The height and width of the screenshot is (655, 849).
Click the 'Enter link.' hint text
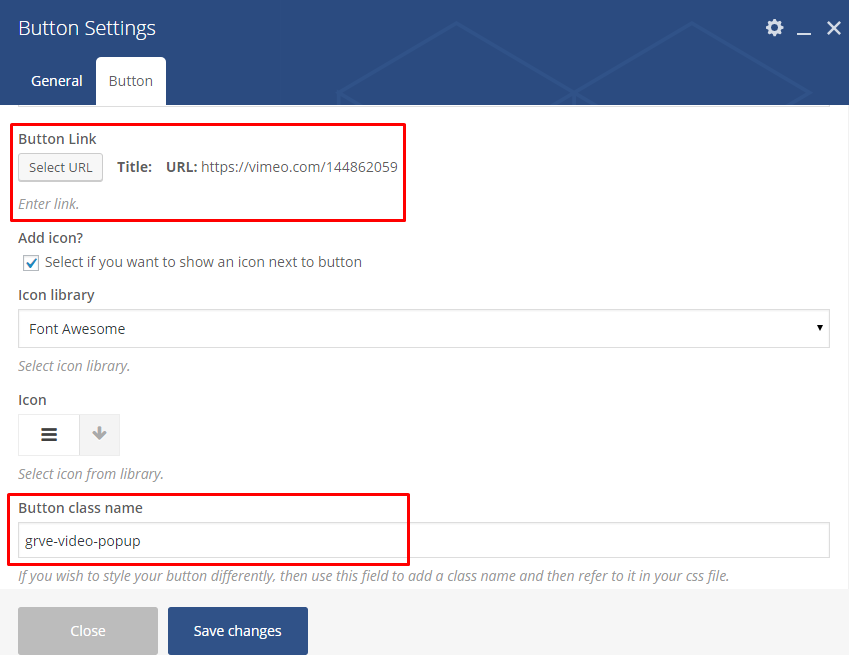click(x=49, y=204)
